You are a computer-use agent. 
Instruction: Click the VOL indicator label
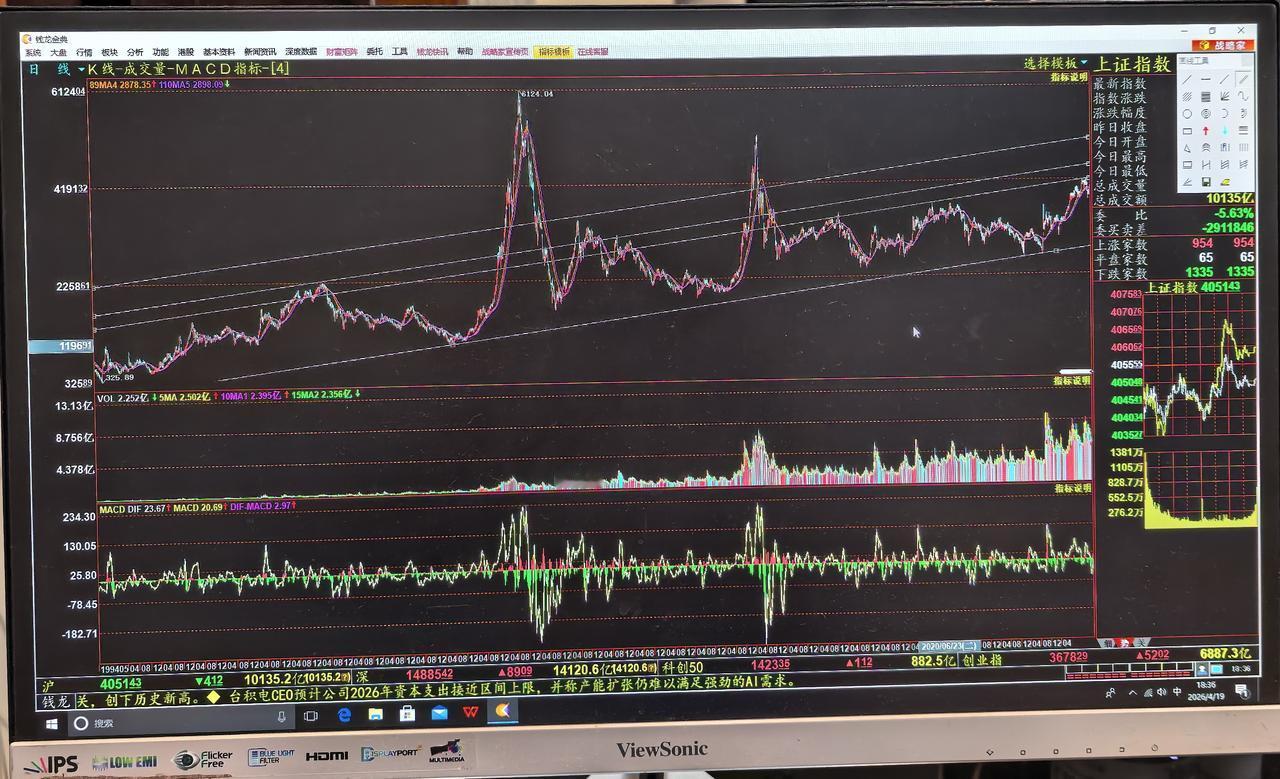pyautogui.click(x=120, y=397)
